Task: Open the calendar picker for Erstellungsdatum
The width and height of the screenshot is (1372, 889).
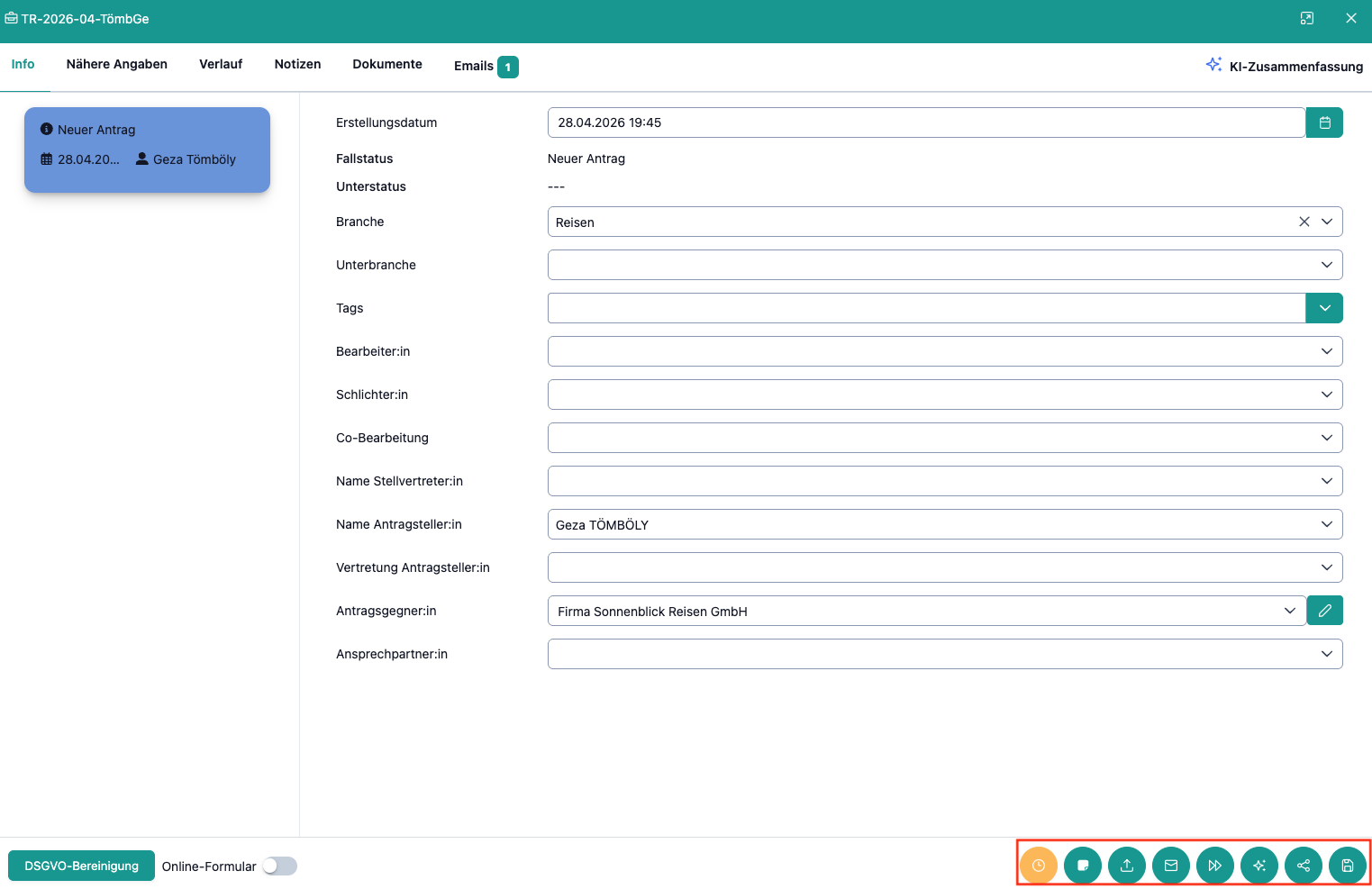Action: point(1324,122)
